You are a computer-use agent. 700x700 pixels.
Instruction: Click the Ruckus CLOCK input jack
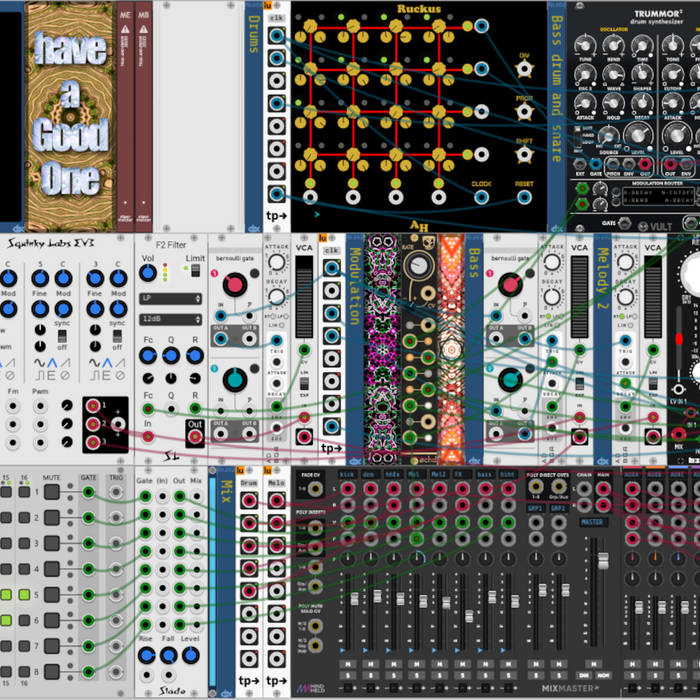click(482, 196)
